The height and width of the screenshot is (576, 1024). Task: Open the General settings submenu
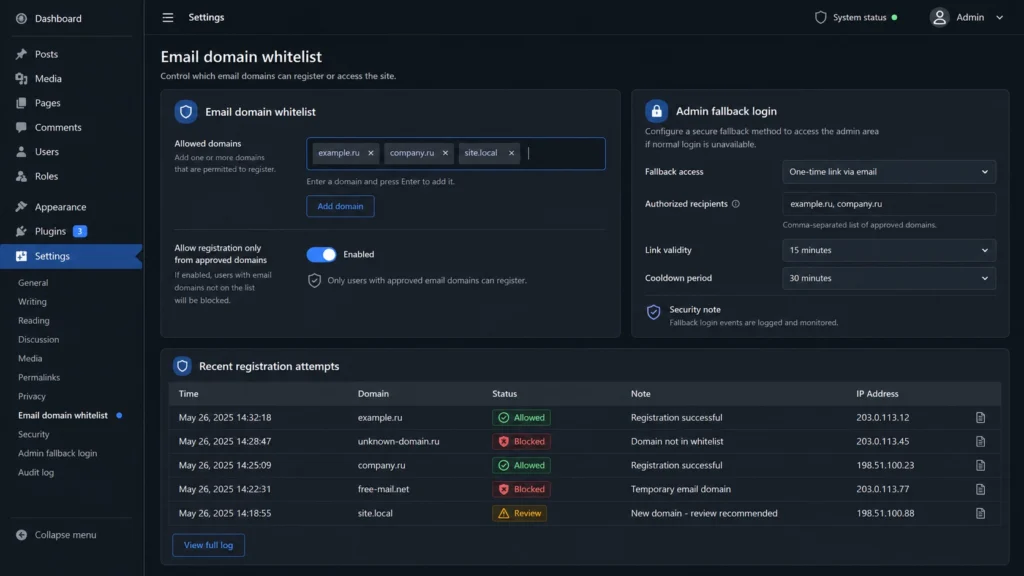click(x=33, y=283)
